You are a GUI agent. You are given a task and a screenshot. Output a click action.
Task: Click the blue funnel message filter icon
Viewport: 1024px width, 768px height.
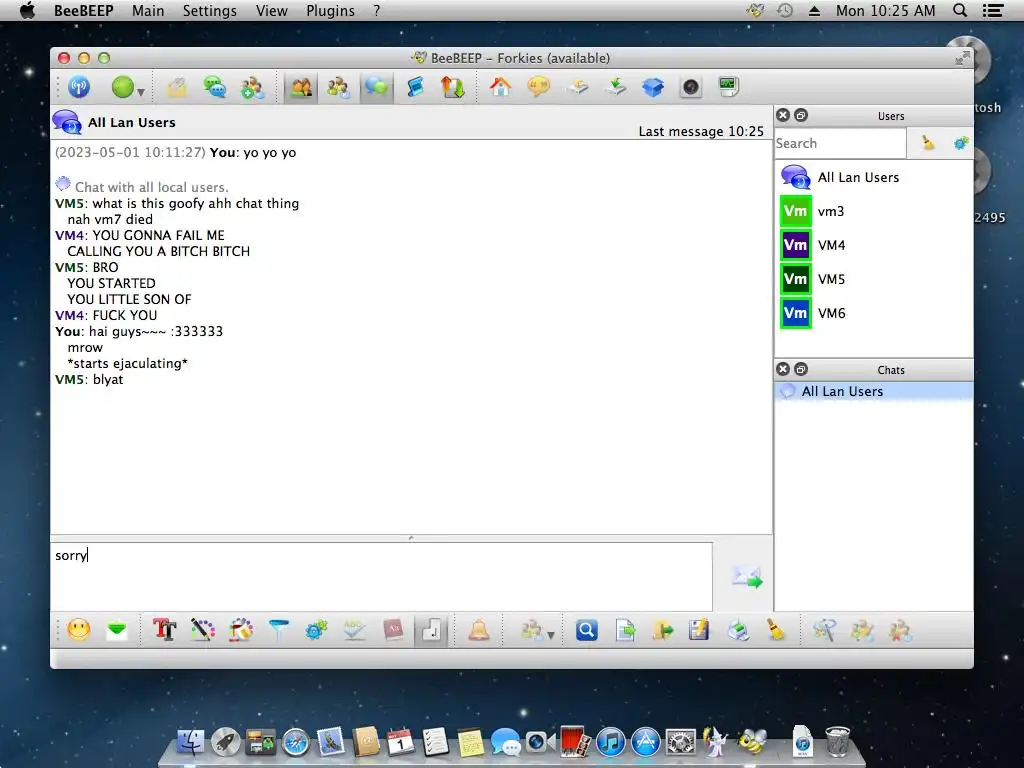pos(278,630)
